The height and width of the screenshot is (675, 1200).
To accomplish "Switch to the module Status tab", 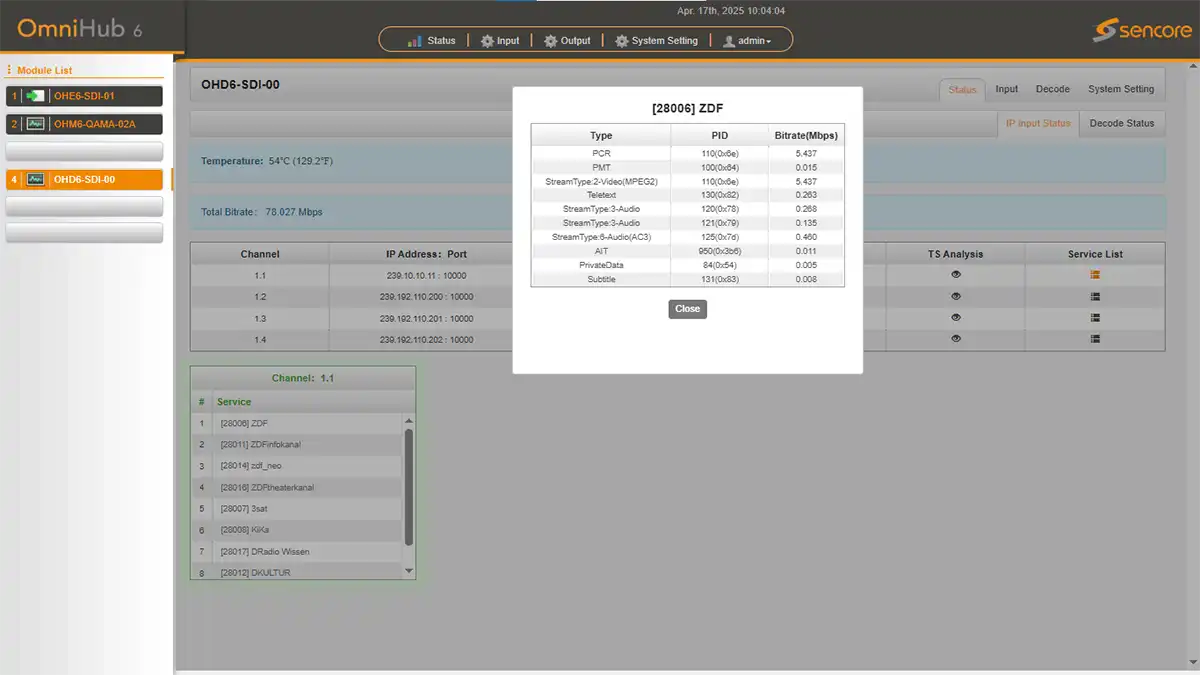I will (962, 90).
